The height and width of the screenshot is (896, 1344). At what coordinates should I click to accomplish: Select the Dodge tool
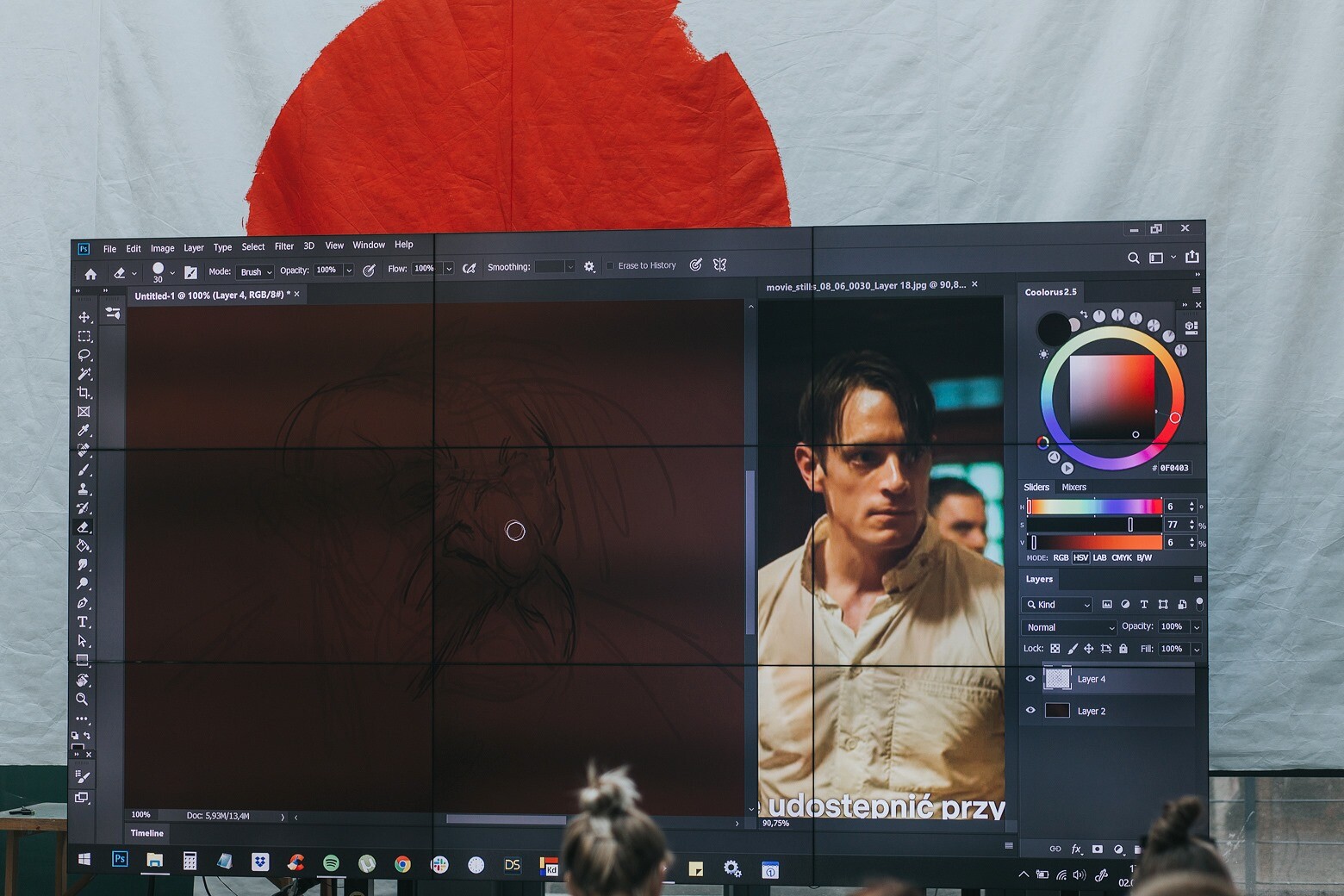[84, 583]
